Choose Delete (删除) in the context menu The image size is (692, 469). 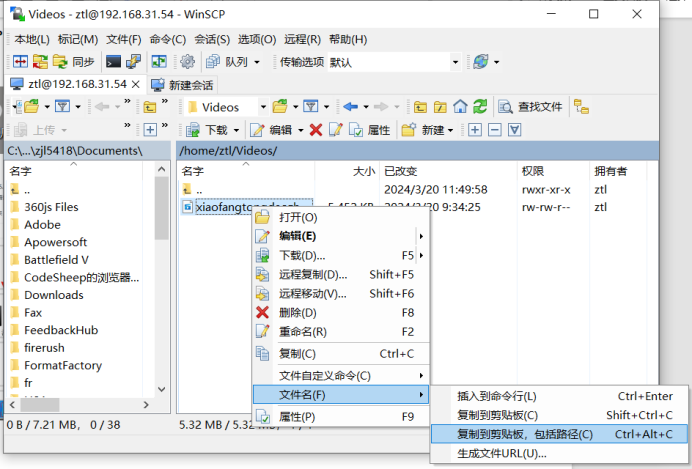tap(341, 313)
